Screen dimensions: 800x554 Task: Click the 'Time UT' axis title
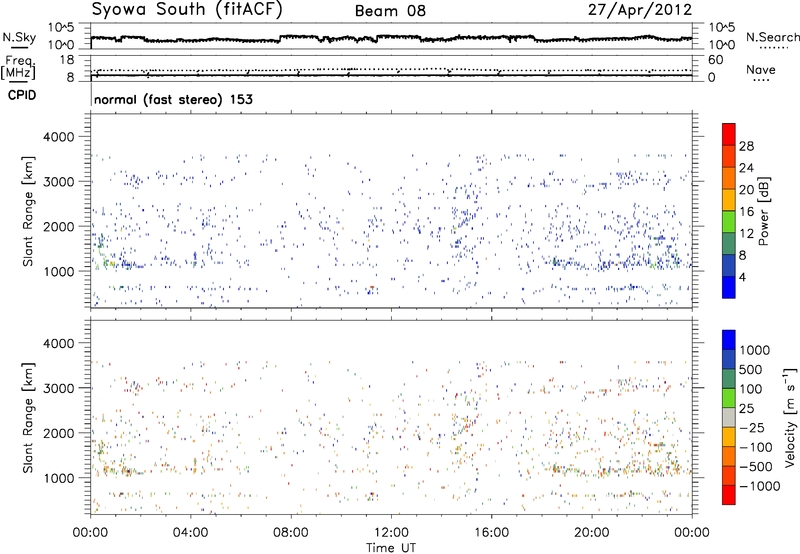(x=391, y=548)
